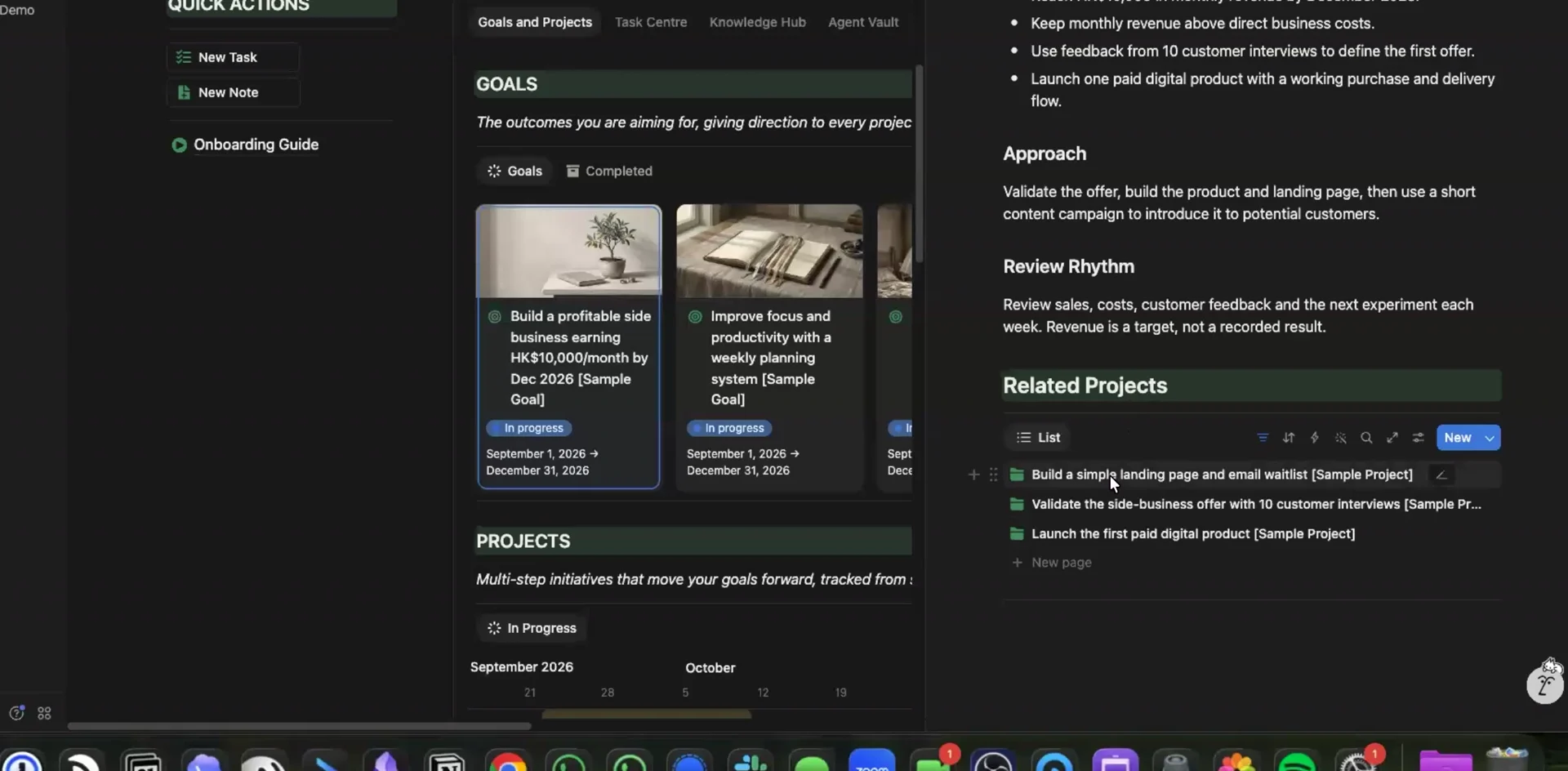1568x771 pixels.
Task: Open the filter icon in Related Projects toolbar
Action: (x=1263, y=438)
